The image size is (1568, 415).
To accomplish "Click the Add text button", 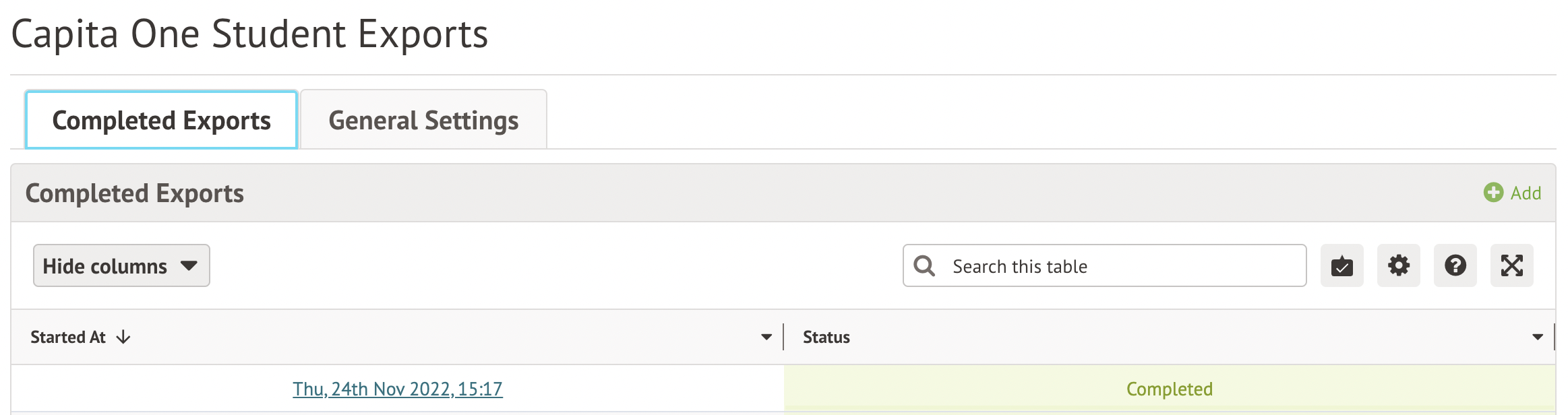I will (x=1526, y=193).
